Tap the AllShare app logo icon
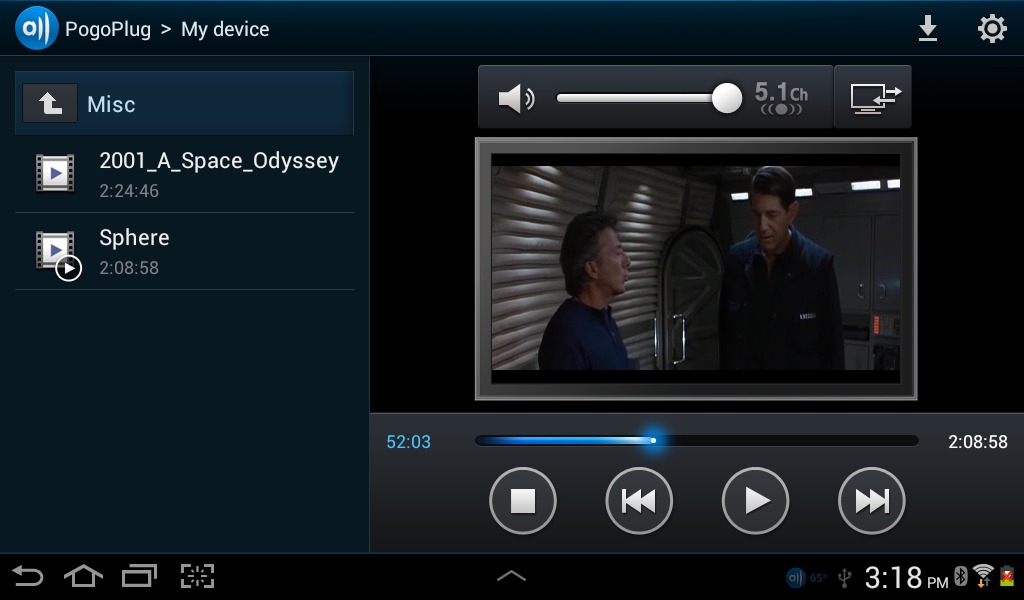 click(37, 28)
